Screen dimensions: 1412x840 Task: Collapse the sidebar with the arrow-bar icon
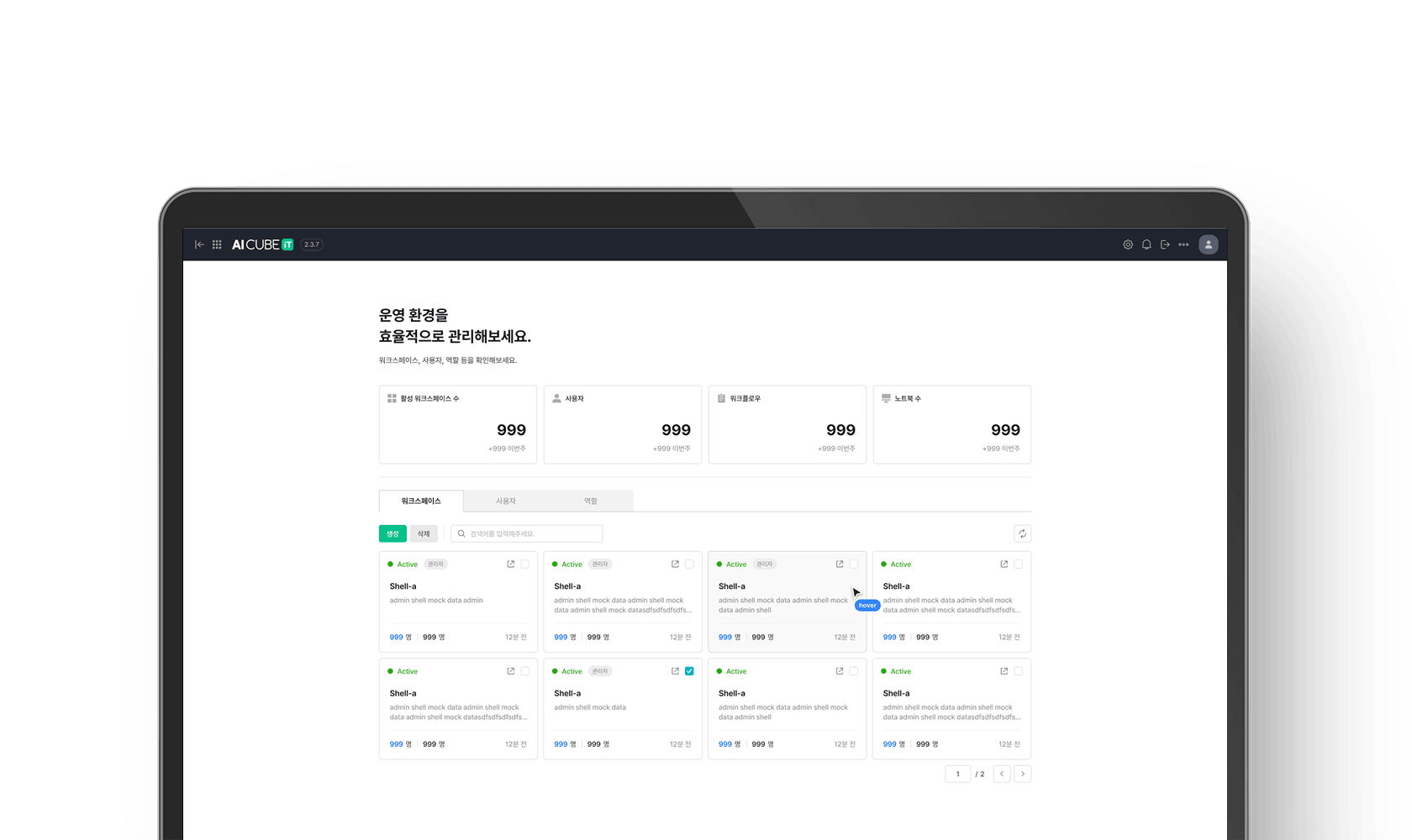199,244
